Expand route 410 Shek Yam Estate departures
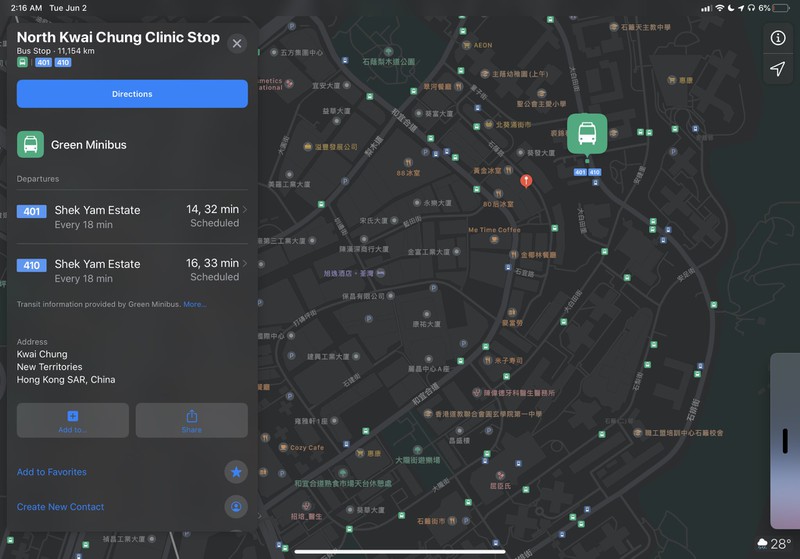800x559 pixels. (x=132, y=270)
